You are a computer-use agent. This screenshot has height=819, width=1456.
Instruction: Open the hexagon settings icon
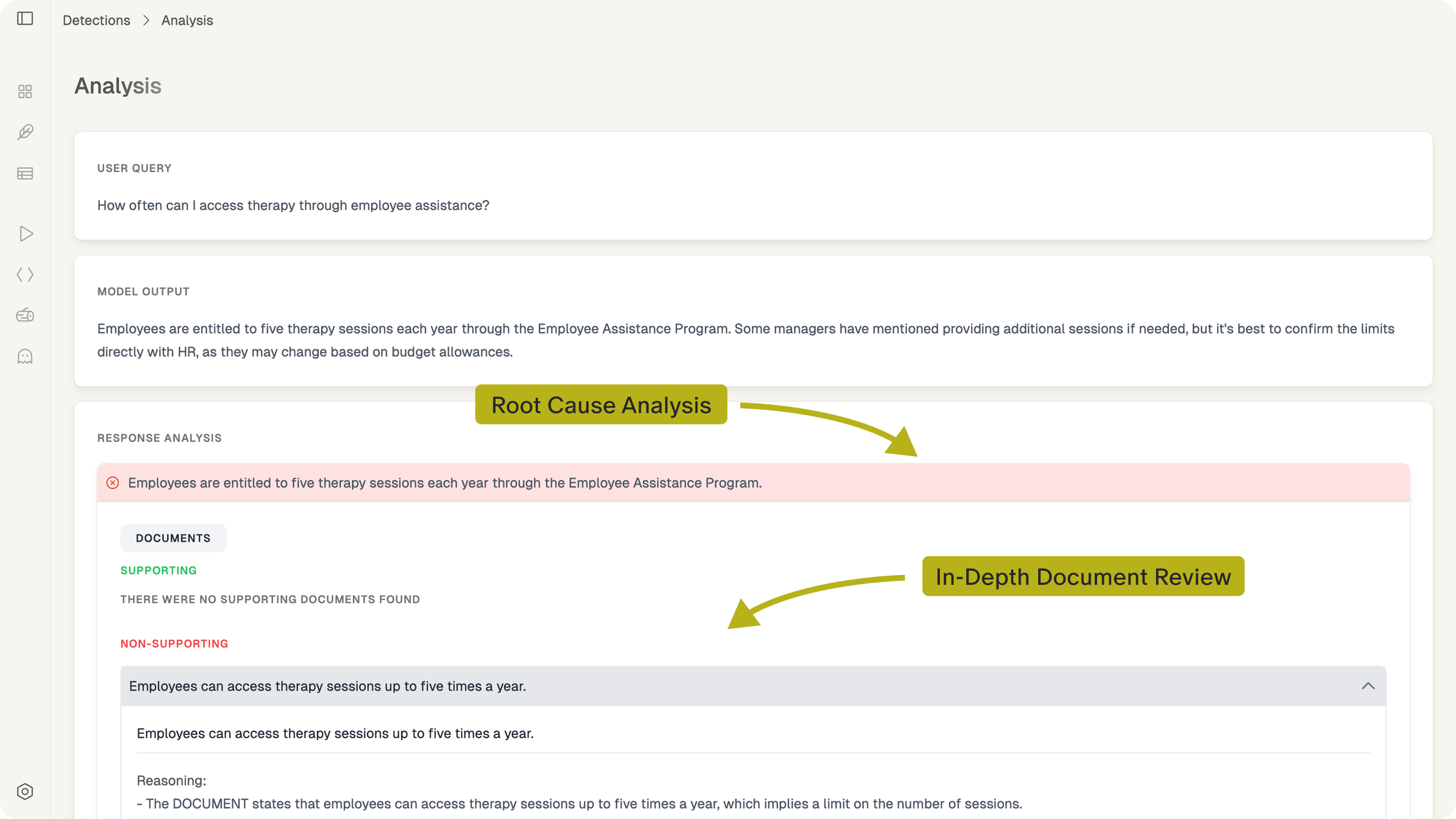click(x=25, y=791)
